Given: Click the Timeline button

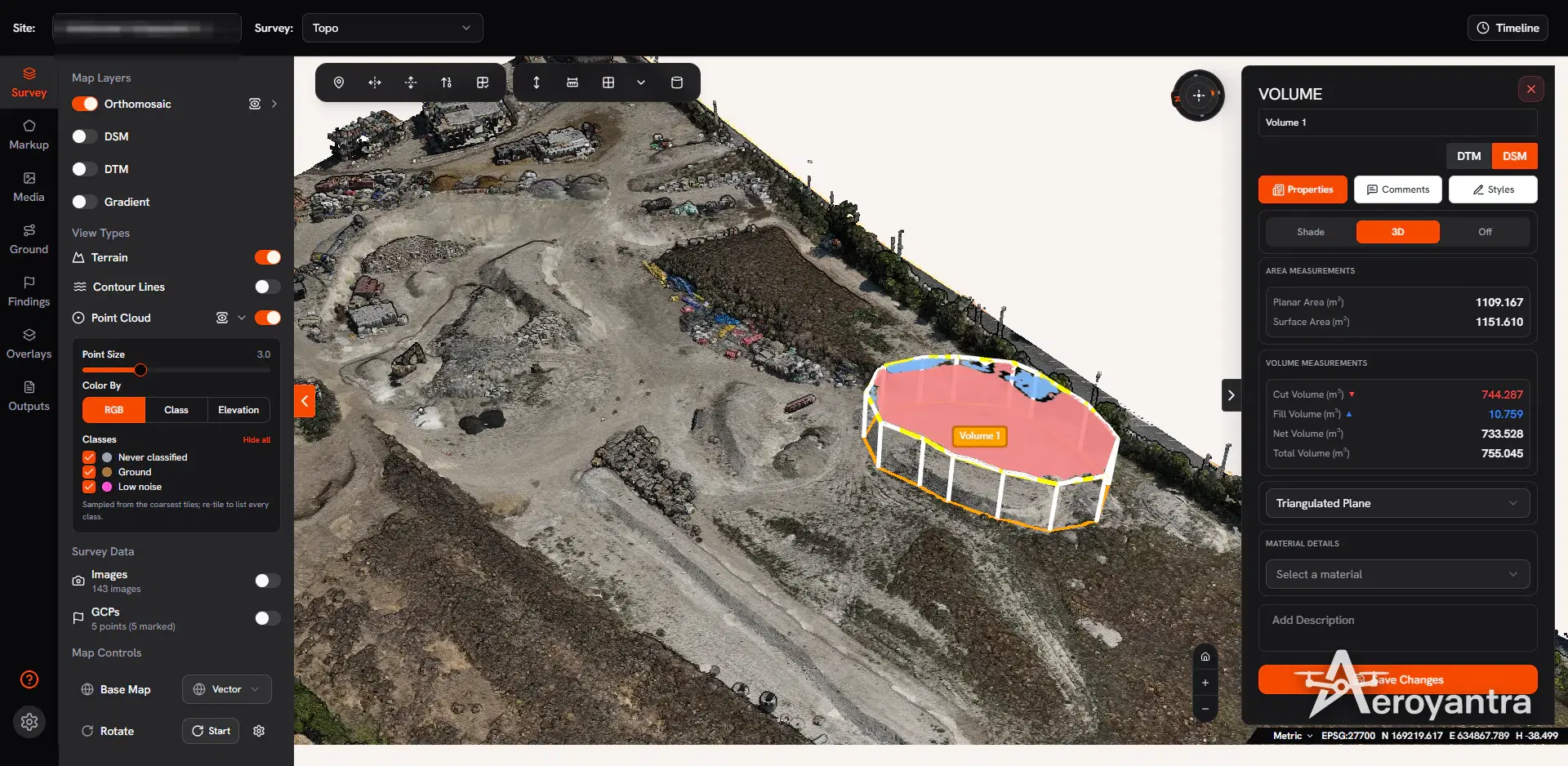Looking at the screenshot, I should [x=1508, y=28].
